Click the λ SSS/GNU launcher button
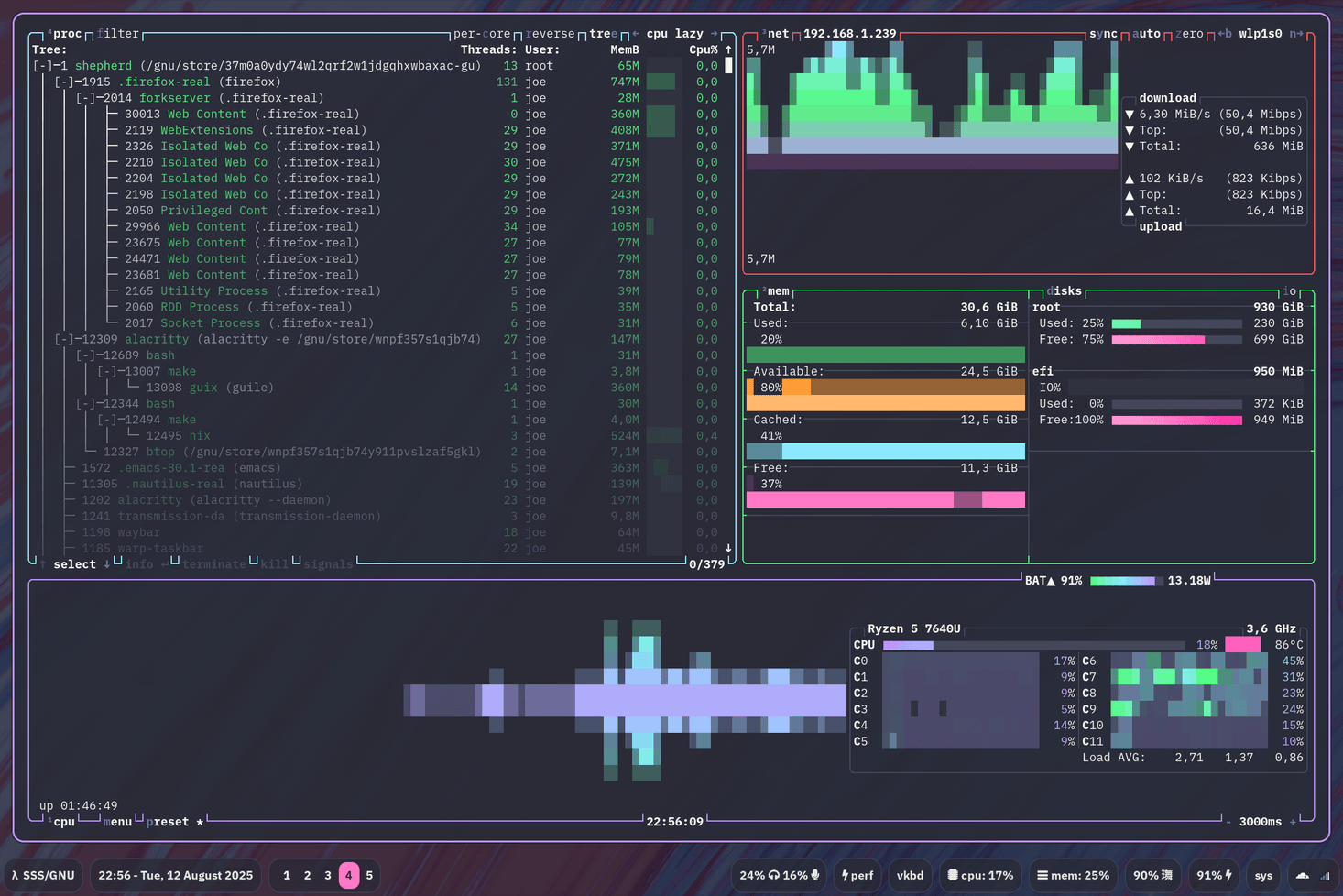The image size is (1343, 896). tap(43, 875)
